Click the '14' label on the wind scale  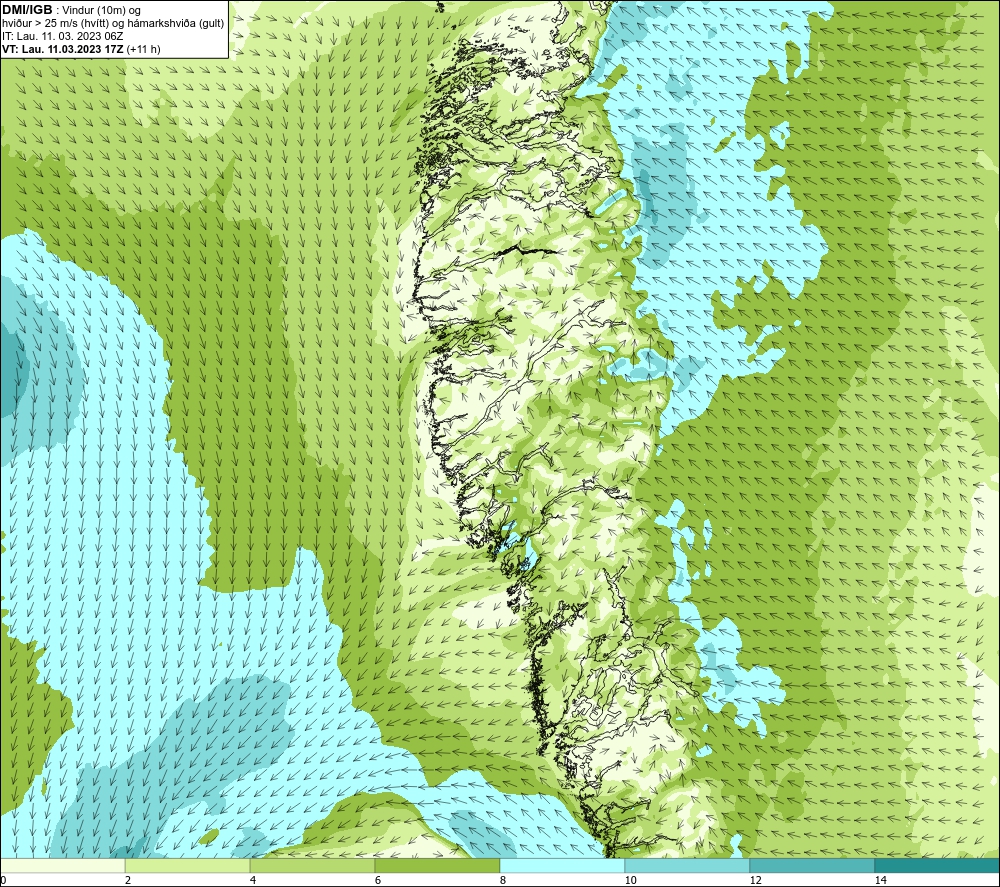click(880, 880)
